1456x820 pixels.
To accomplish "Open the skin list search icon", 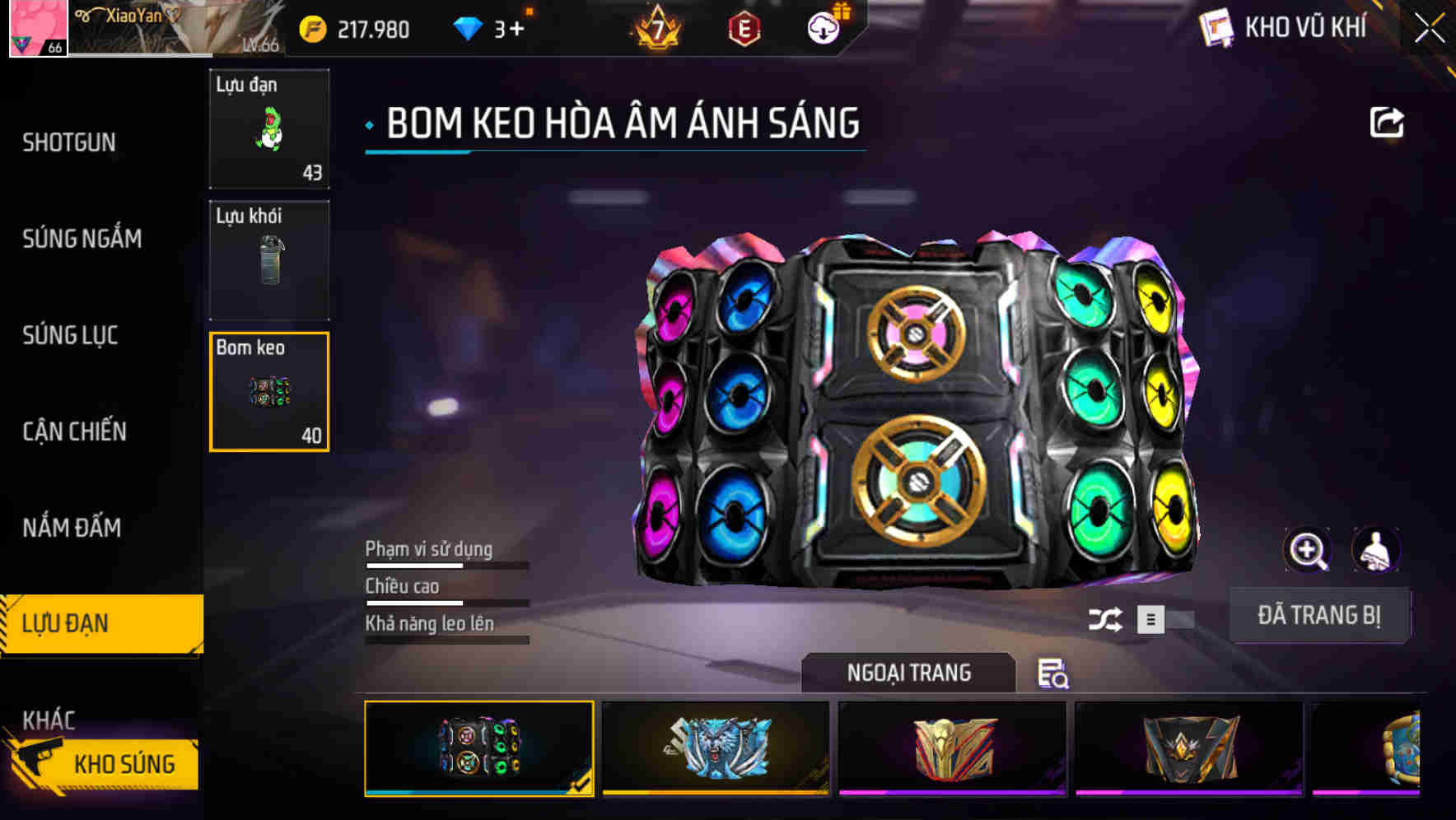I will 1052,673.
